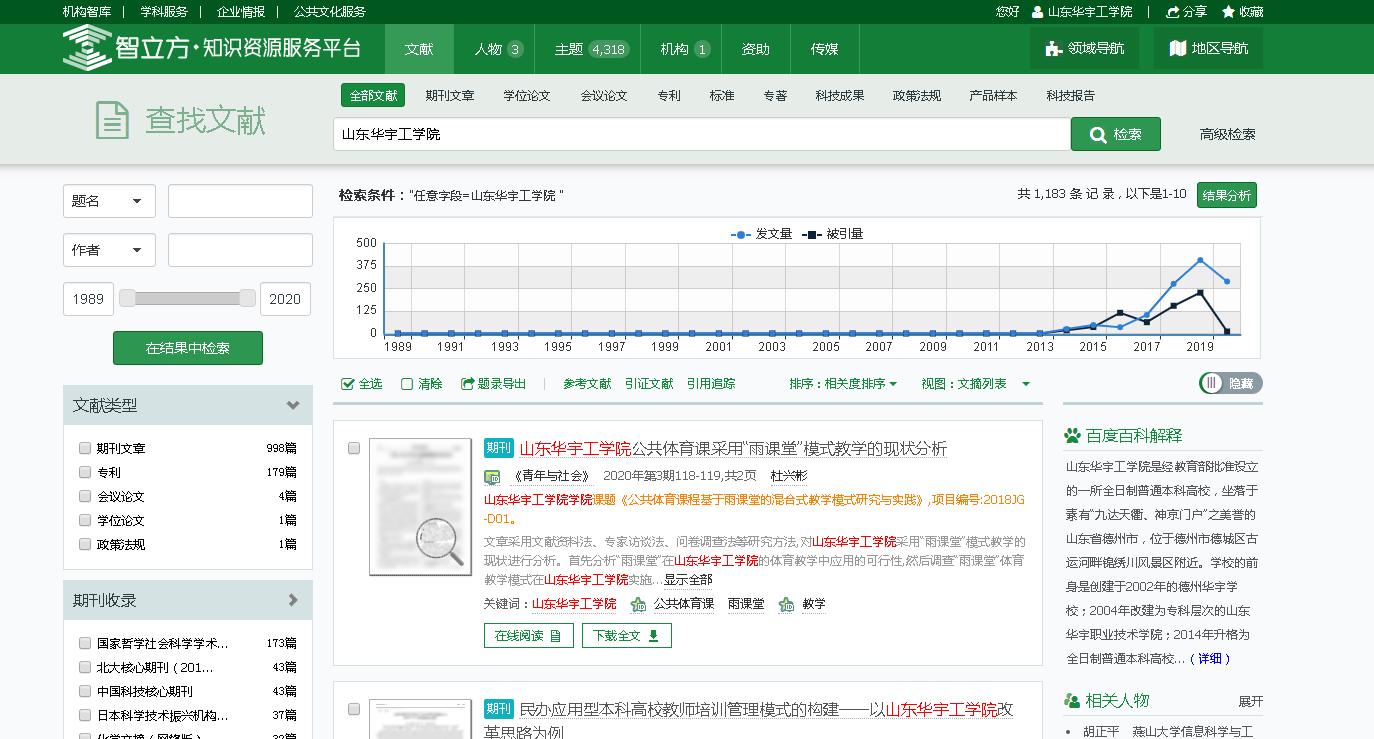Click 详细 link in Baike description
1374x739 pixels.
[x=1209, y=658]
